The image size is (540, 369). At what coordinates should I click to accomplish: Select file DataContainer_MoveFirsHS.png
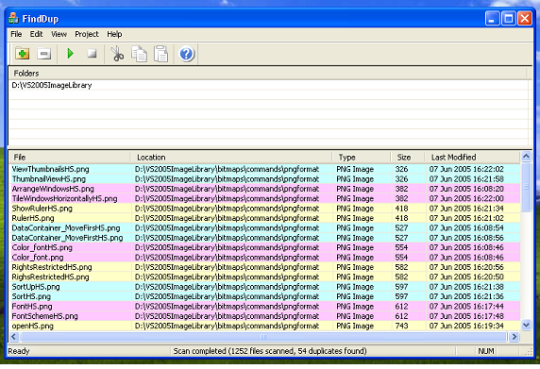pos(66,228)
